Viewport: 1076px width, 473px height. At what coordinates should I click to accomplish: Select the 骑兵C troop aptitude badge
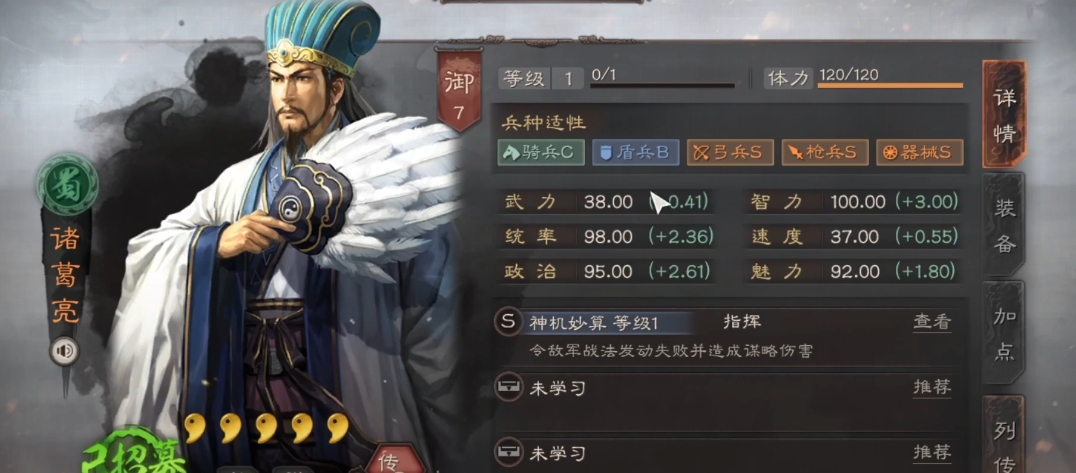pos(539,152)
